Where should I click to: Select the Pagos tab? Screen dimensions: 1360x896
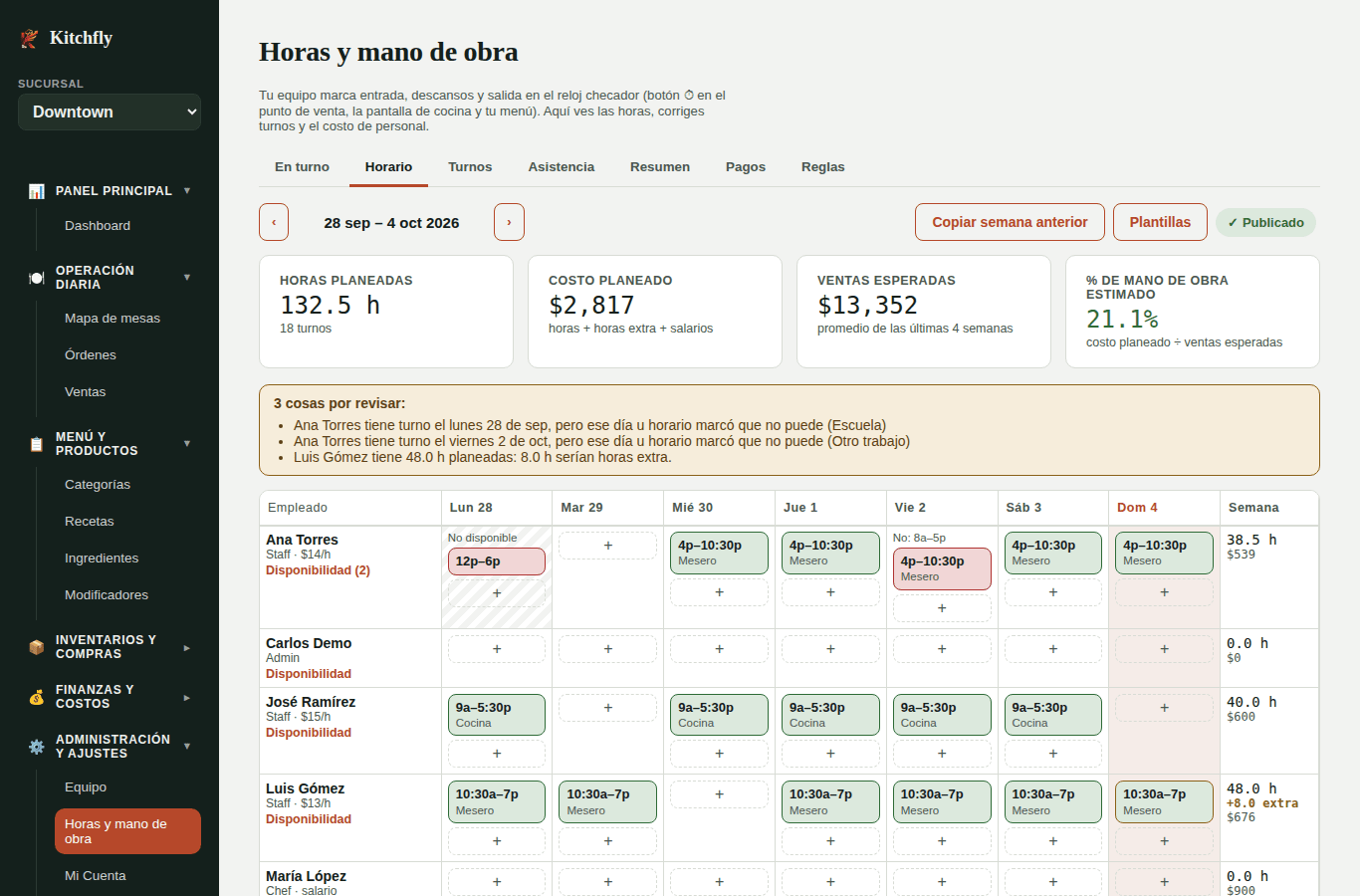(746, 167)
